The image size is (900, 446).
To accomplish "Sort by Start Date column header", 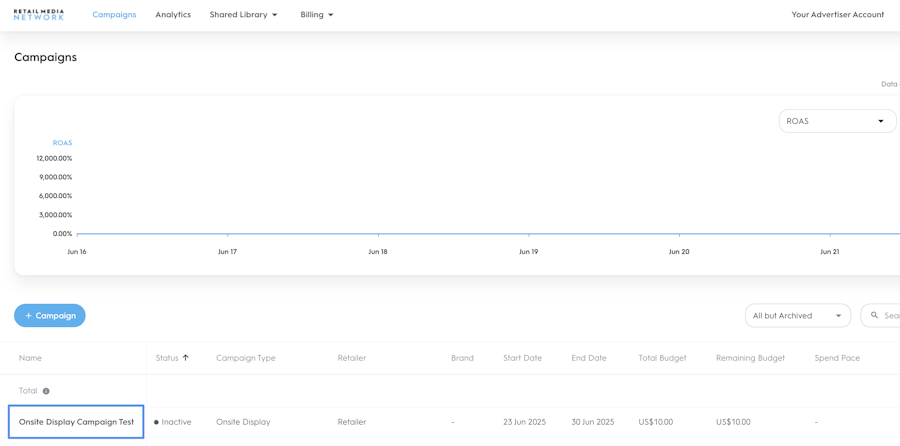I will [x=522, y=358].
